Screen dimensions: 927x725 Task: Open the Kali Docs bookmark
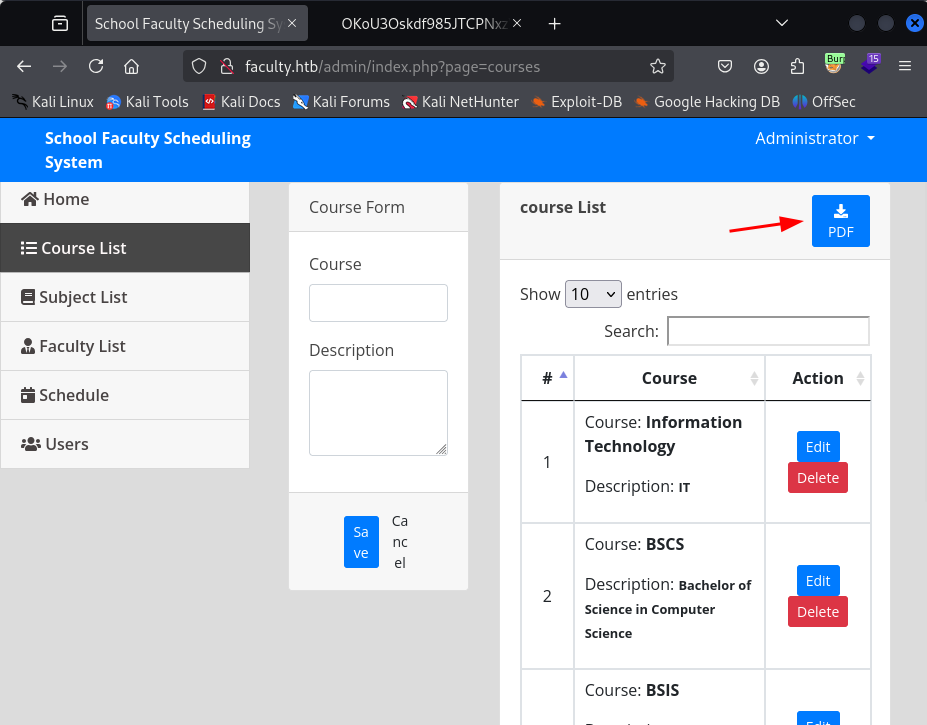click(241, 102)
